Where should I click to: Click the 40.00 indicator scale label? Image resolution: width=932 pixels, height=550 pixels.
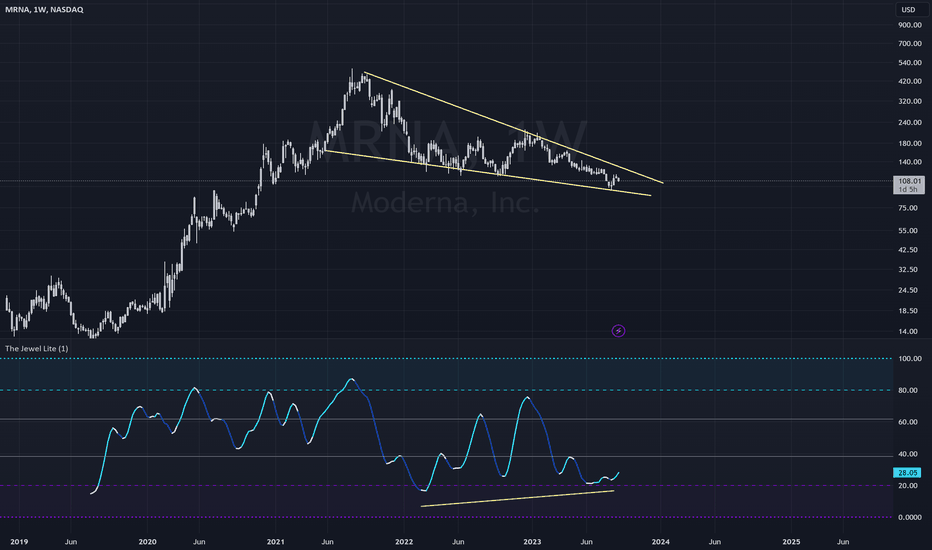[x=908, y=454]
